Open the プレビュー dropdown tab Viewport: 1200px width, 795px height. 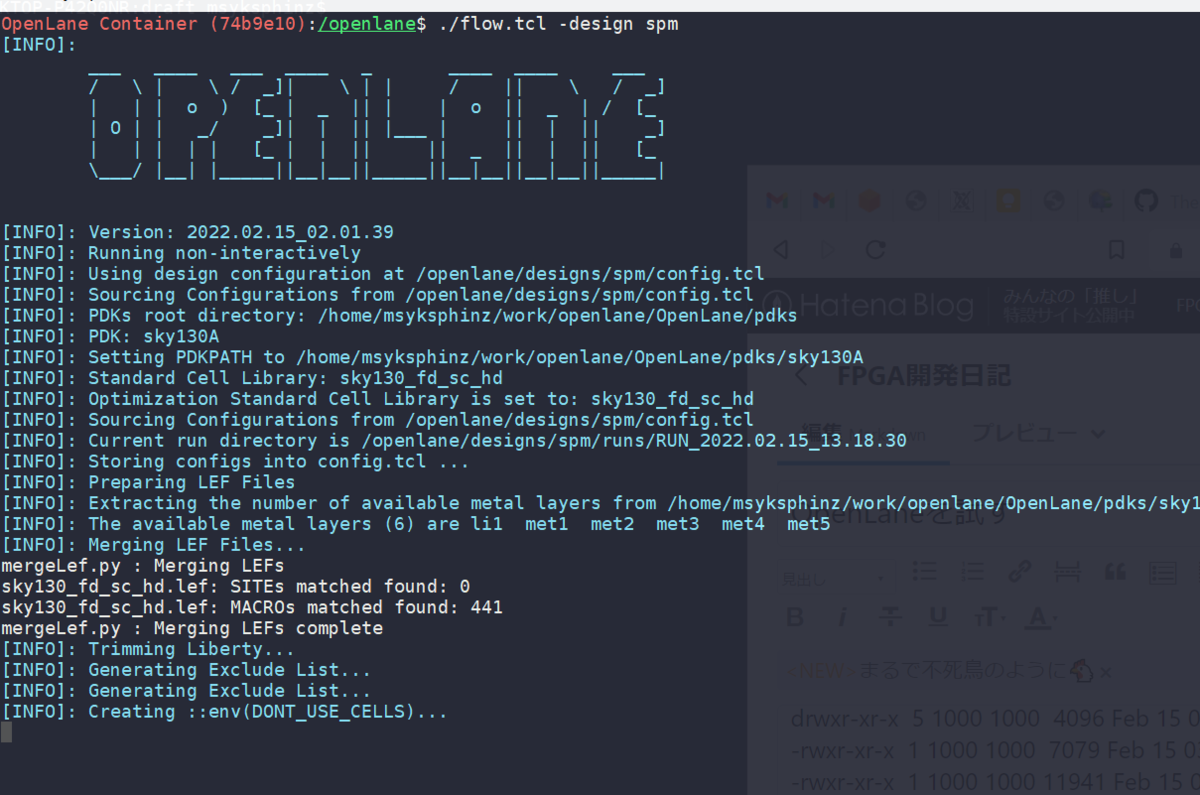[x=1040, y=434]
